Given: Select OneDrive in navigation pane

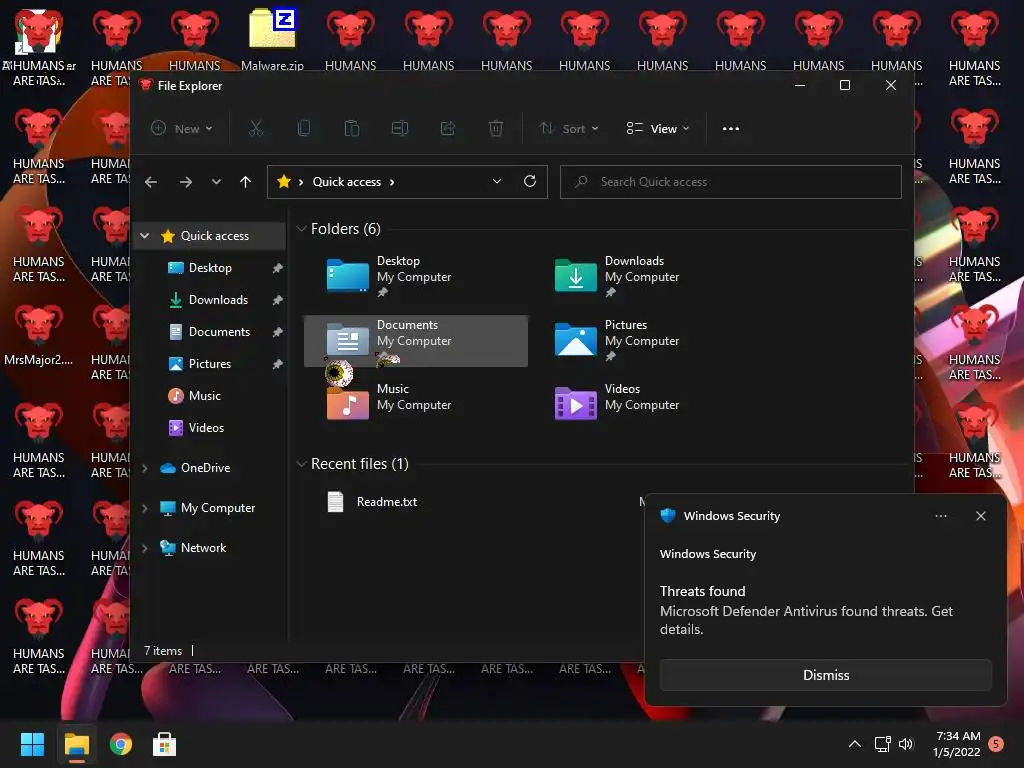Looking at the screenshot, I should tap(205, 468).
